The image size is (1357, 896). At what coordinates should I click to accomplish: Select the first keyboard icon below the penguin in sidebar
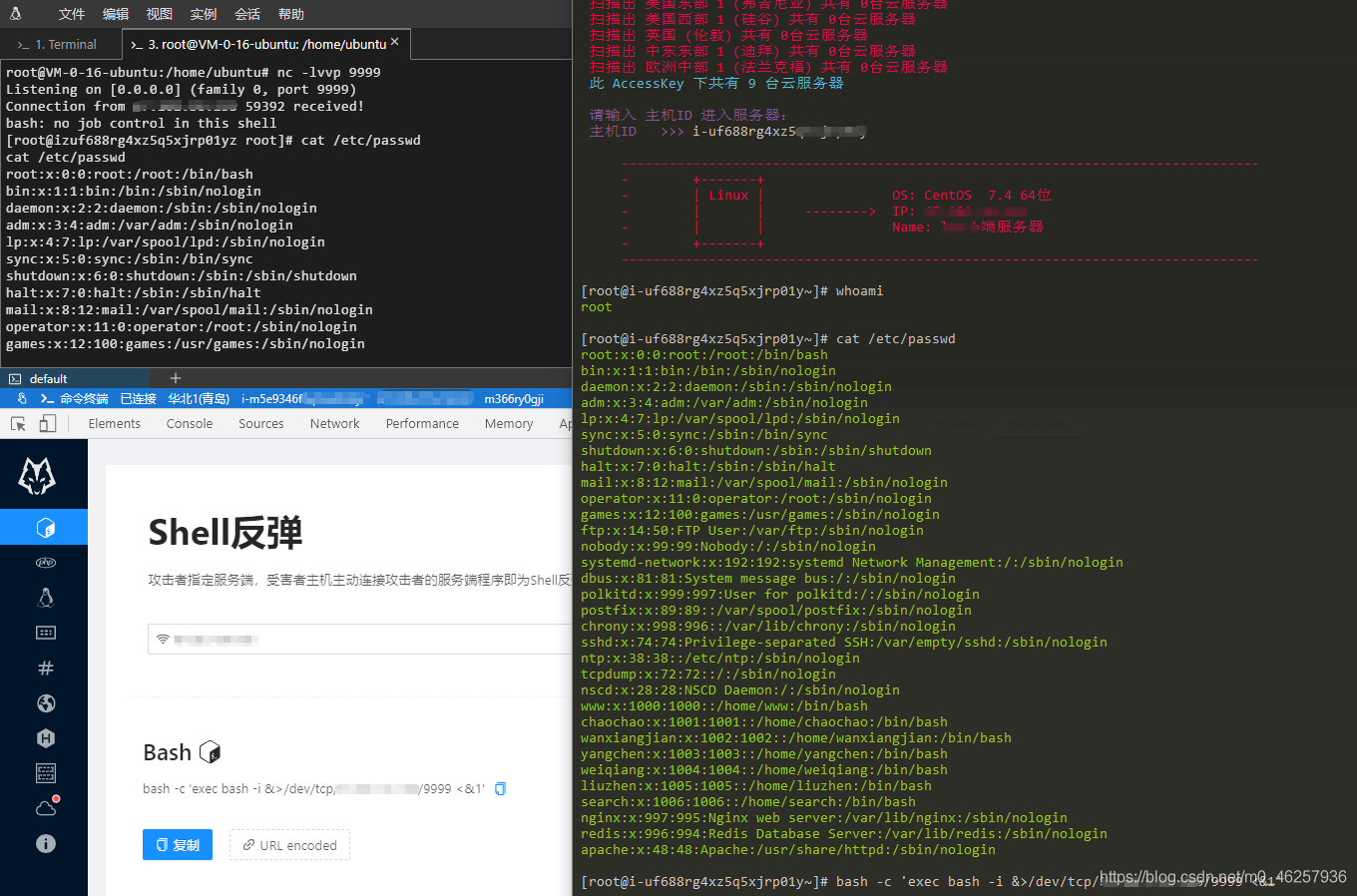click(x=46, y=633)
